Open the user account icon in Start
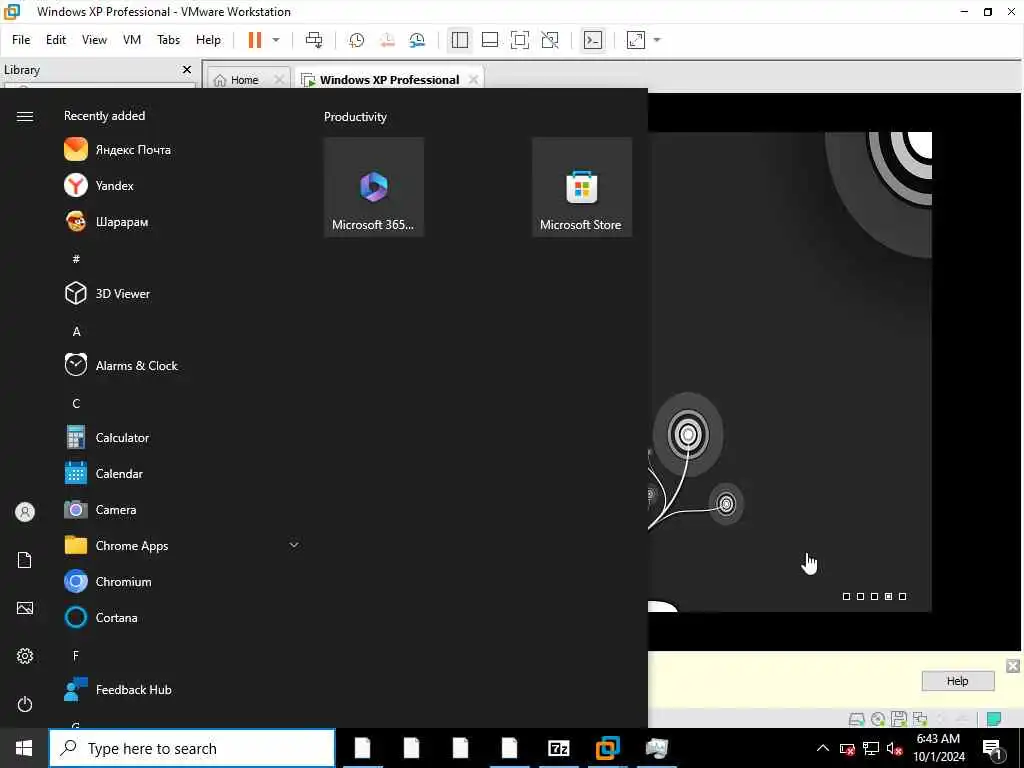Image resolution: width=1024 pixels, height=768 pixels. click(25, 512)
